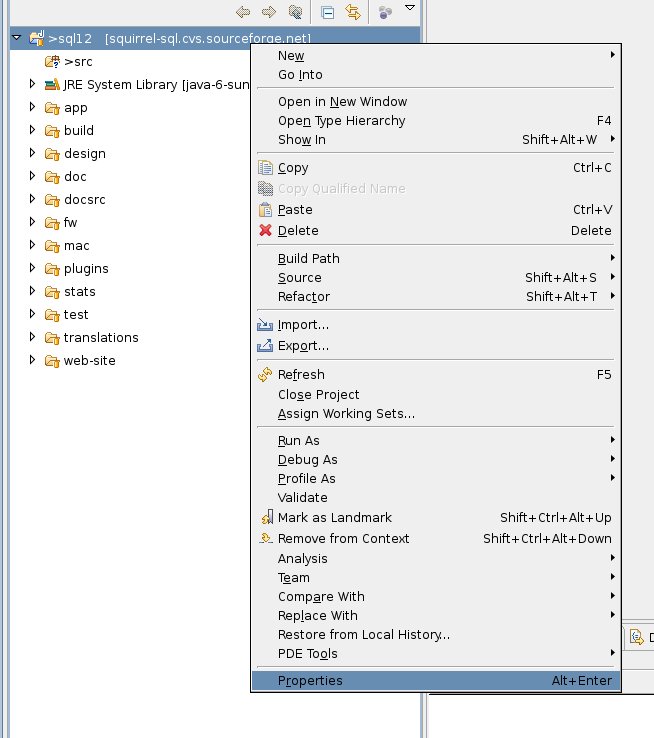This screenshot has height=738, width=654.
Task: Click the Collapse All toolbar icon
Action: point(327,12)
